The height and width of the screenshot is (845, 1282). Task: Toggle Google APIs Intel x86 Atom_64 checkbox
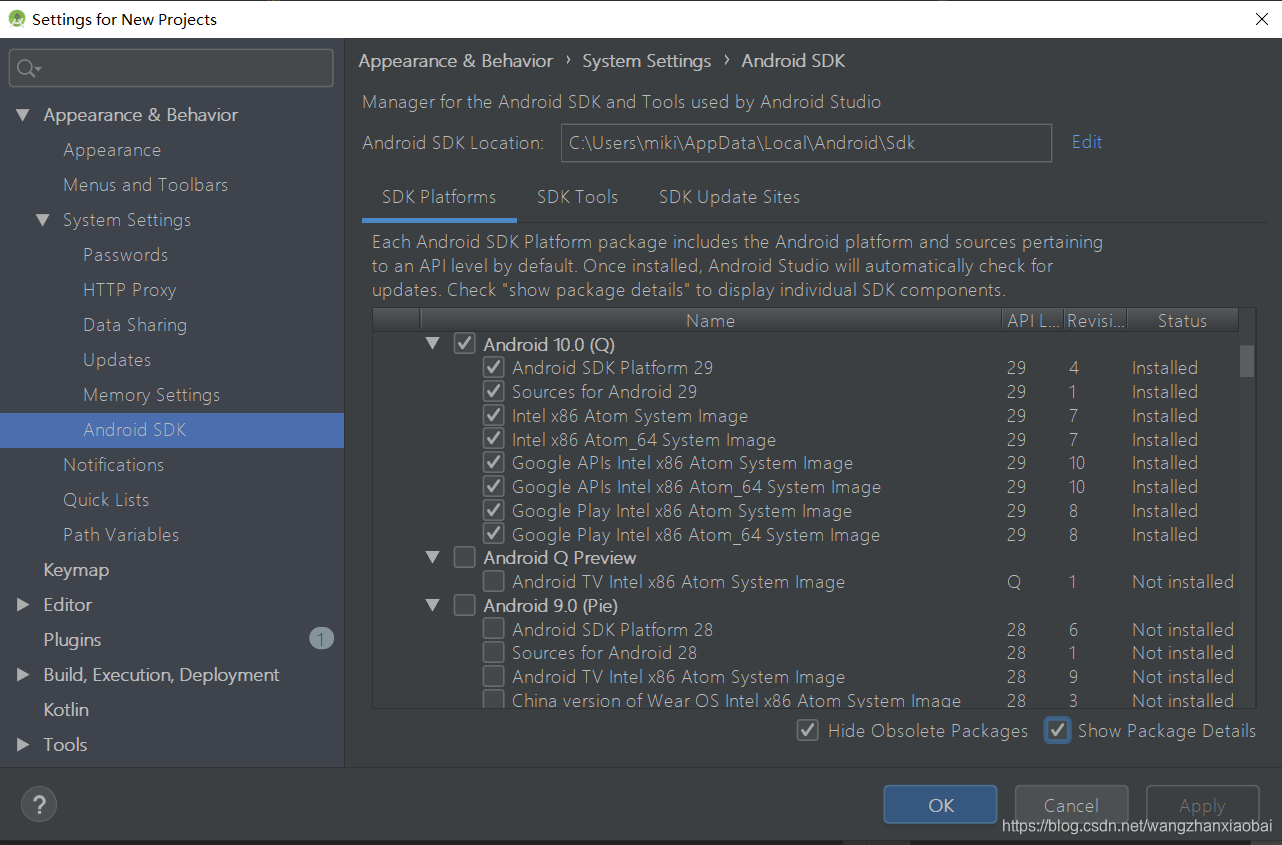(x=493, y=486)
